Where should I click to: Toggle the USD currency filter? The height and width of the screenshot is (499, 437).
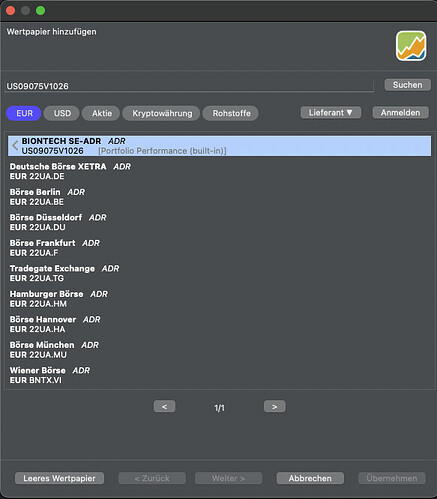pyautogui.click(x=62, y=113)
